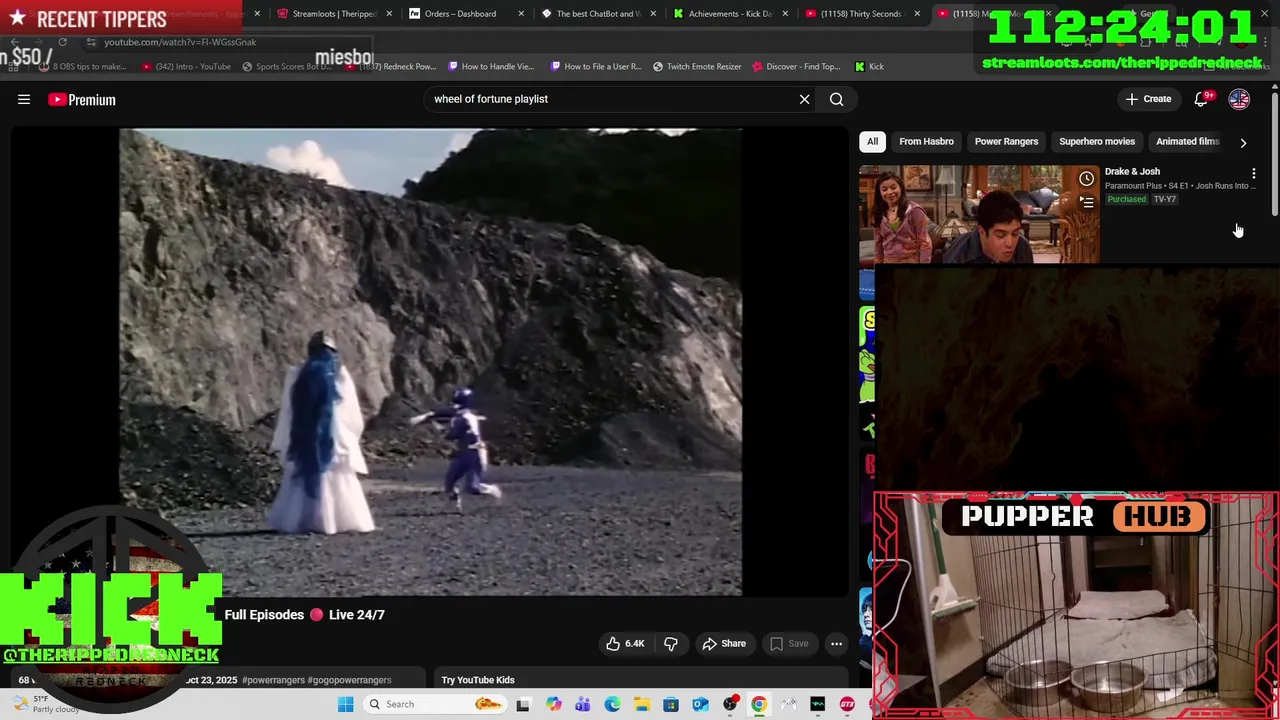Open the account avatar menu

[x=1239, y=99]
